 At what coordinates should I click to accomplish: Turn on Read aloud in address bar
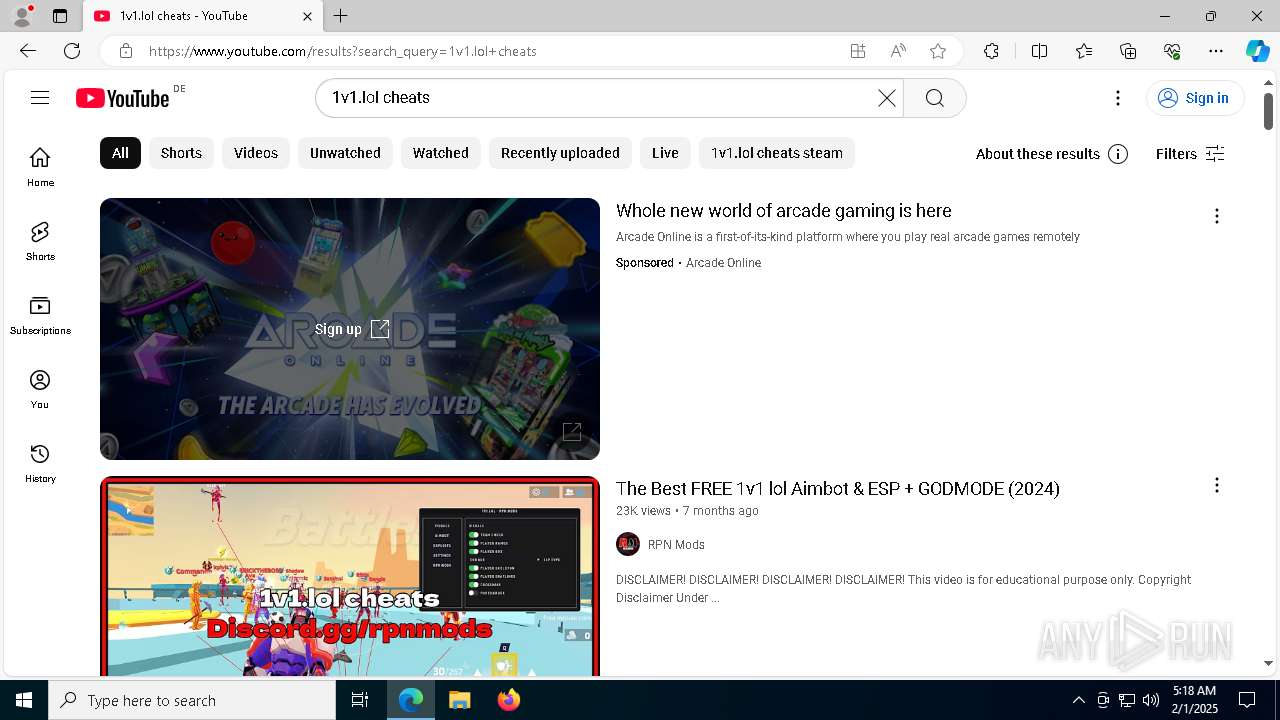tap(898, 51)
